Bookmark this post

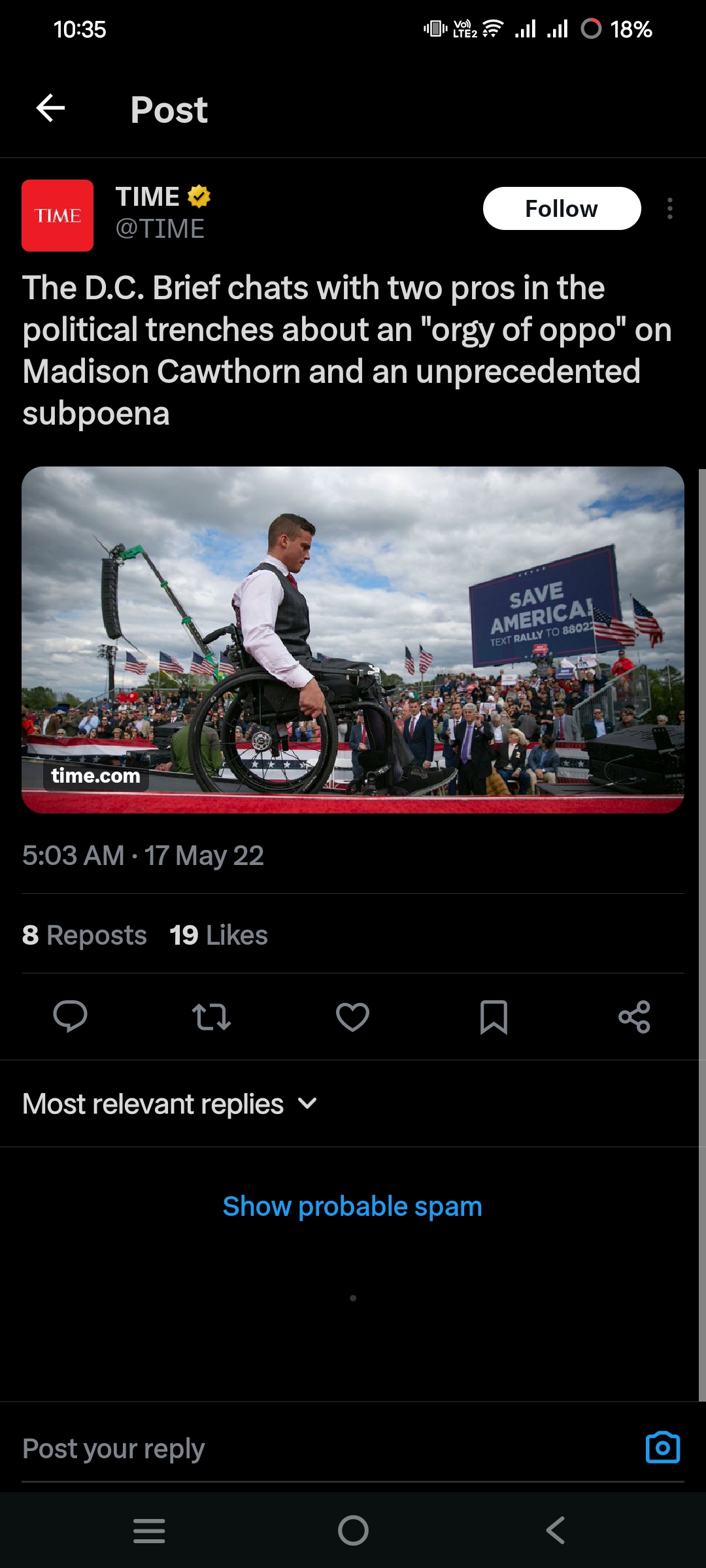494,1017
